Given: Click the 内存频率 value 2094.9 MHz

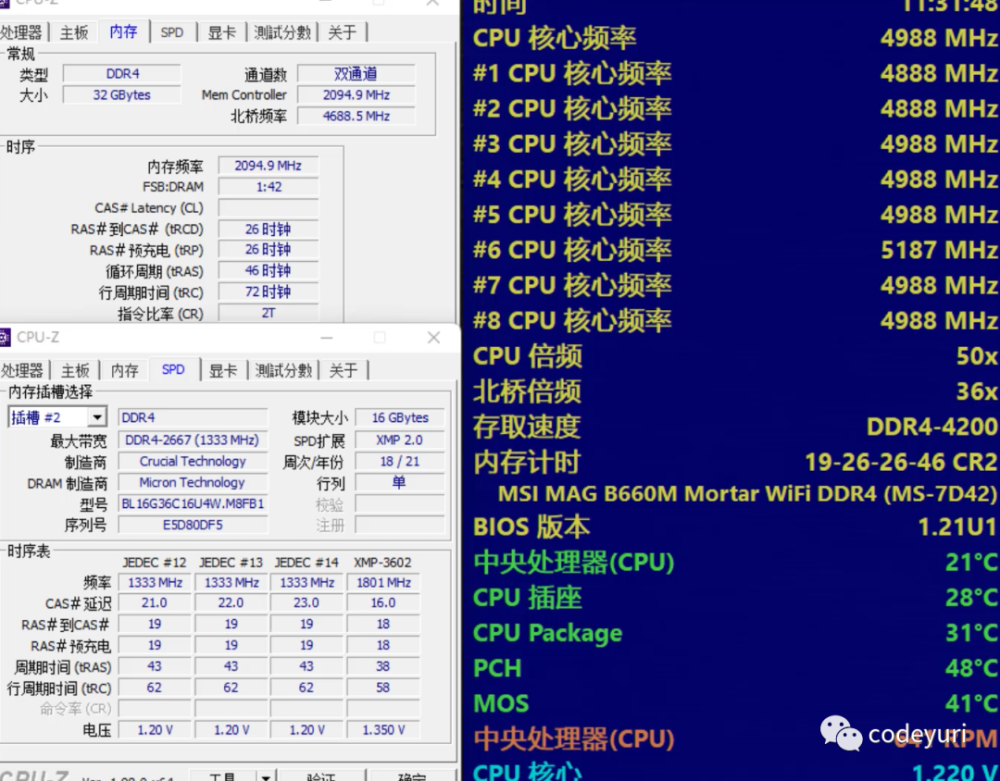Looking at the screenshot, I should pyautogui.click(x=268, y=166).
